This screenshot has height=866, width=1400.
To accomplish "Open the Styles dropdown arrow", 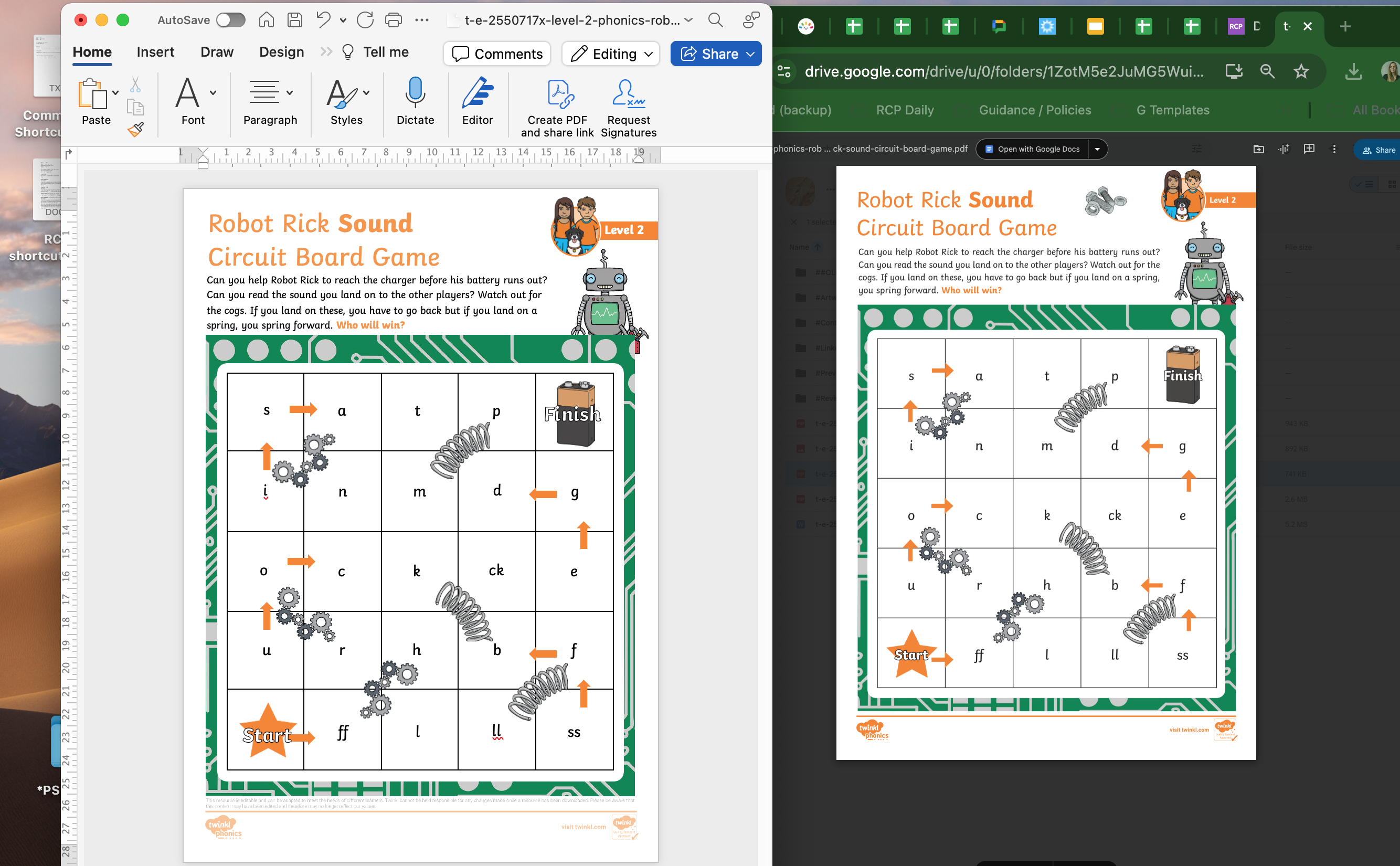I will (x=366, y=92).
